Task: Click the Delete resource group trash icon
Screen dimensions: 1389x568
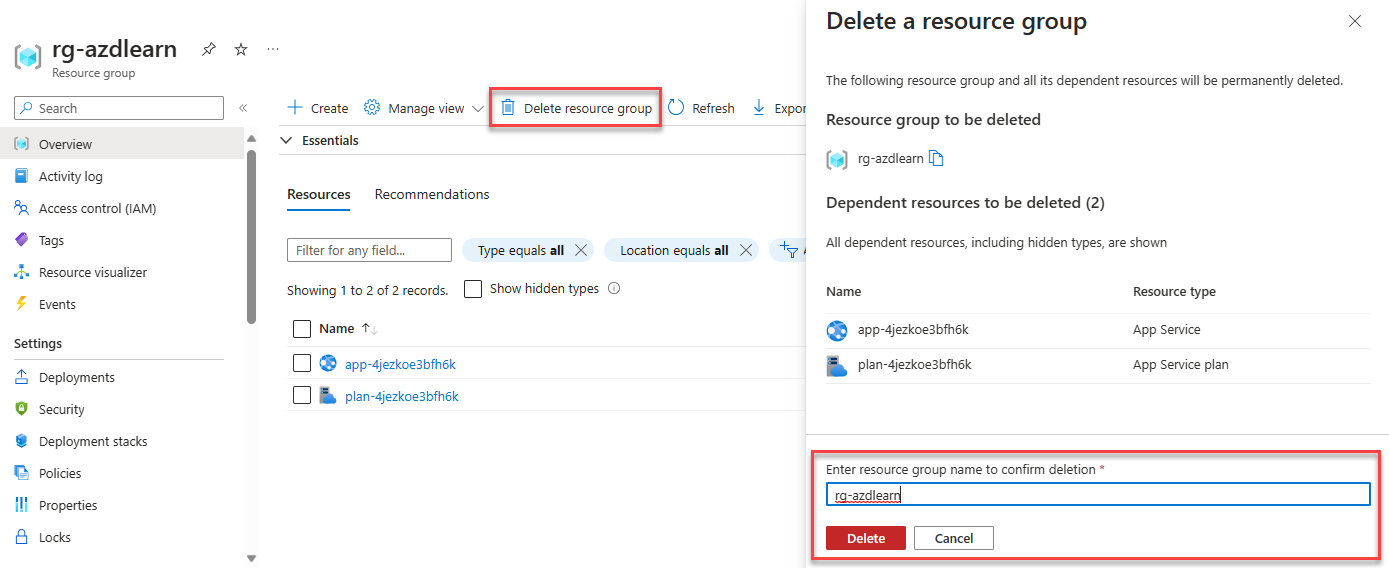Action: click(508, 108)
